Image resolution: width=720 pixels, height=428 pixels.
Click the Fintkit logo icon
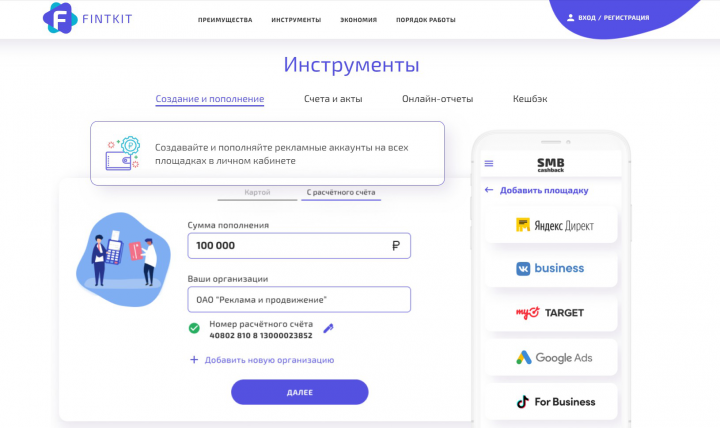click(60, 18)
